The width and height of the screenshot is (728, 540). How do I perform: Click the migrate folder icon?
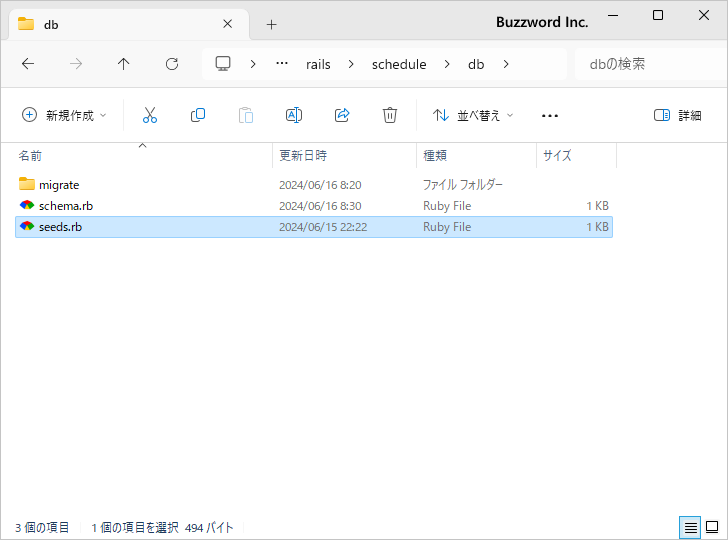27,184
